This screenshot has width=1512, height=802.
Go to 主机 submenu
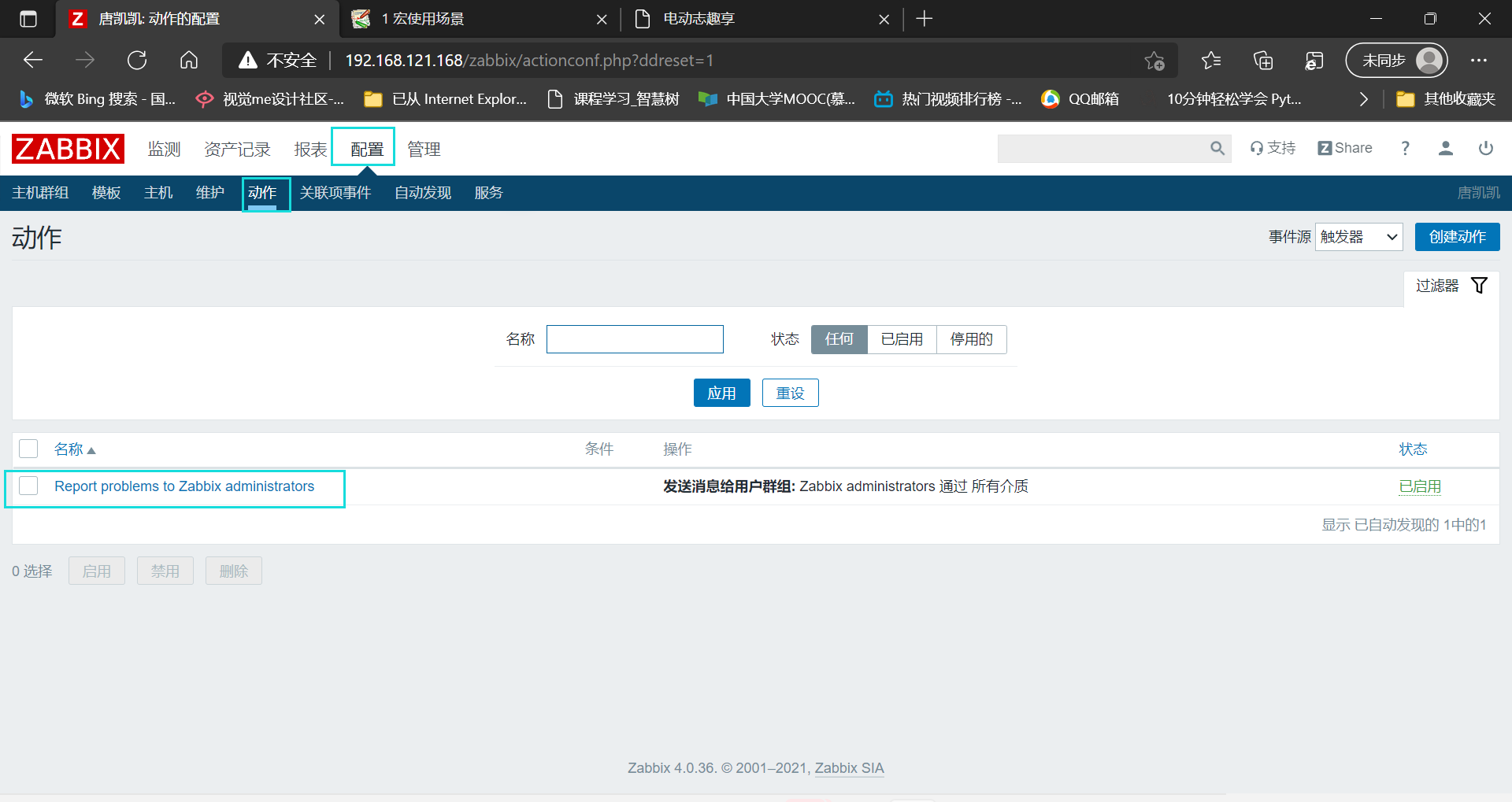point(158,193)
